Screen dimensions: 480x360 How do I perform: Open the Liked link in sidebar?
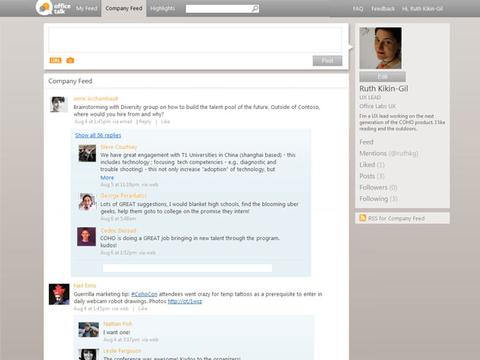[372, 165]
